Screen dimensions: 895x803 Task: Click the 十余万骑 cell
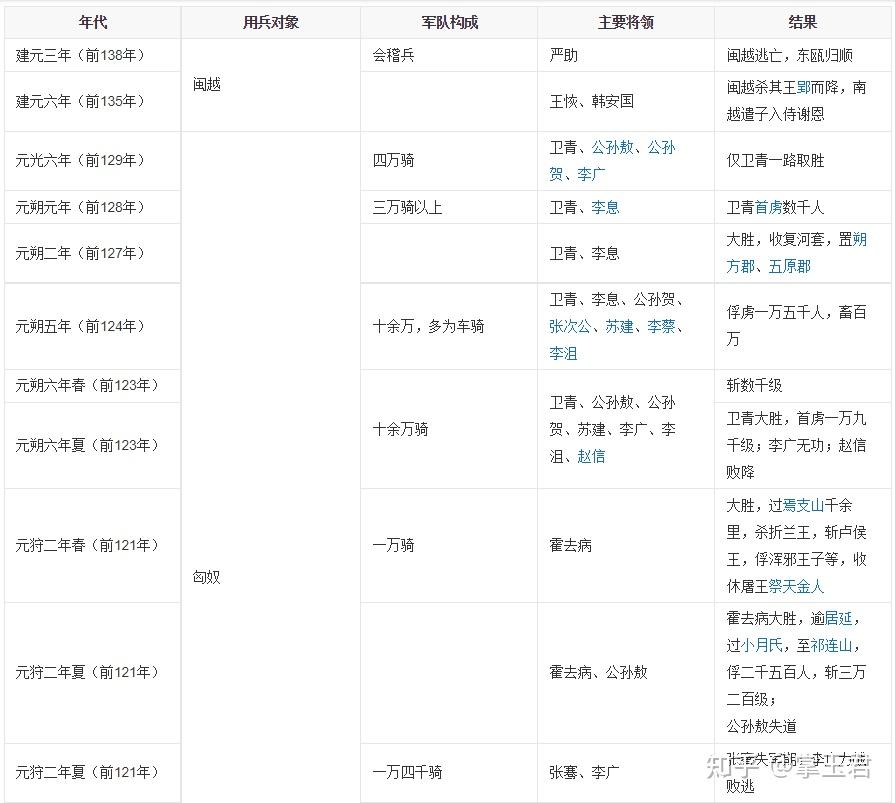[x=449, y=429]
